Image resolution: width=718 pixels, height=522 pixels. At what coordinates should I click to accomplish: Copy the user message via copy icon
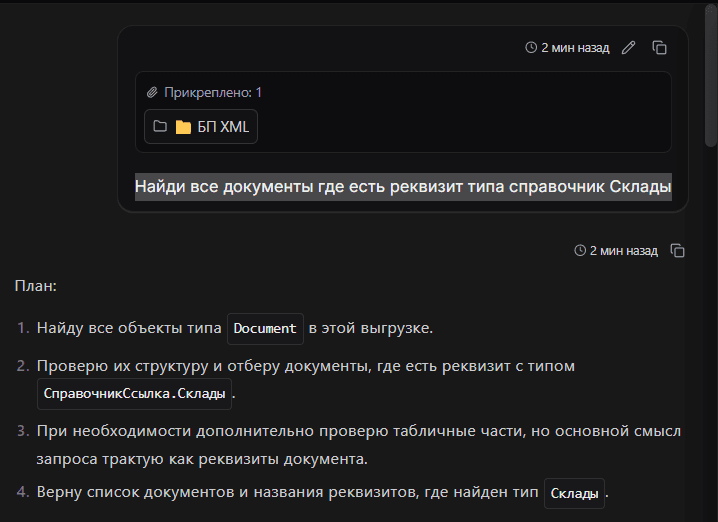659,48
